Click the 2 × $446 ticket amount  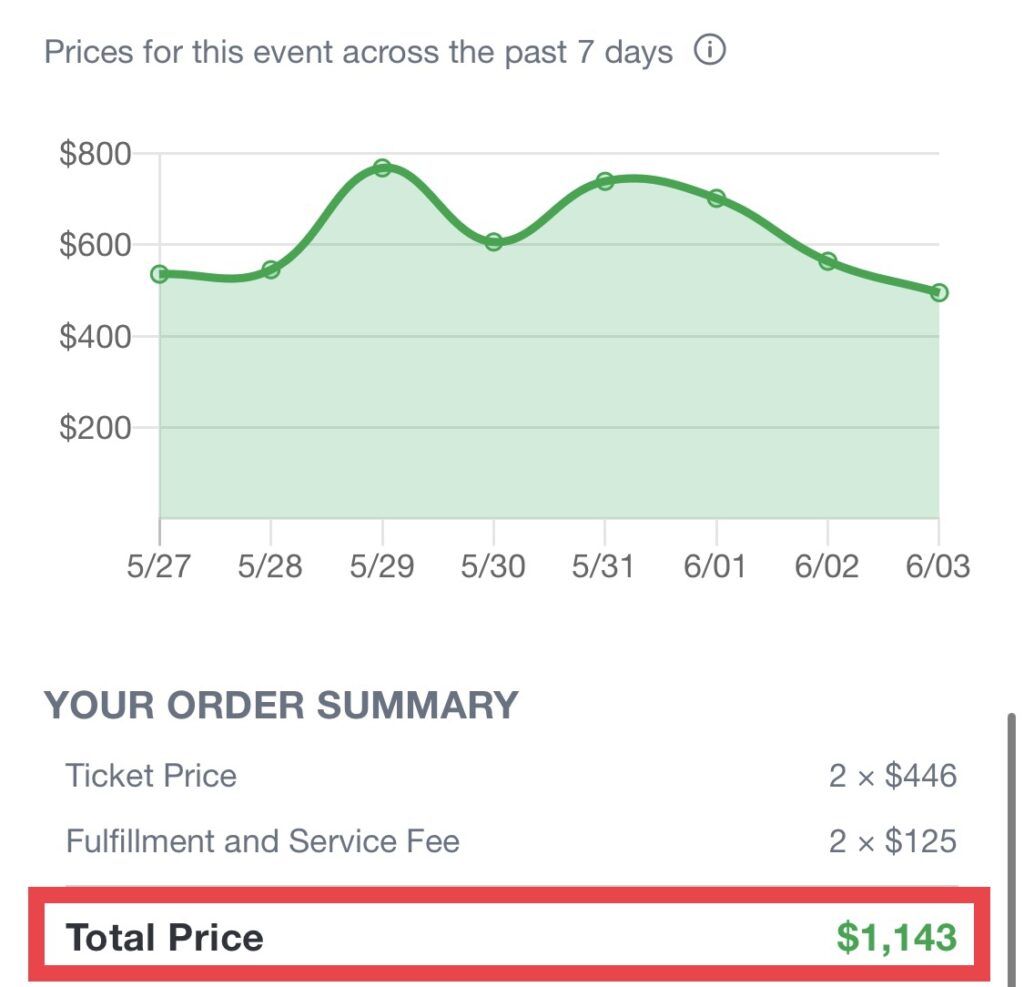coord(892,776)
